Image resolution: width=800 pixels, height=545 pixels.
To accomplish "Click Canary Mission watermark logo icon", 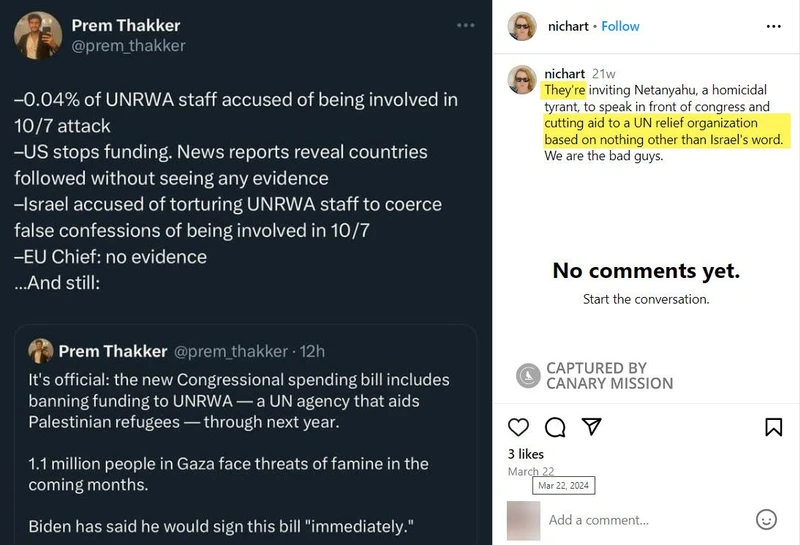I will point(528,376).
